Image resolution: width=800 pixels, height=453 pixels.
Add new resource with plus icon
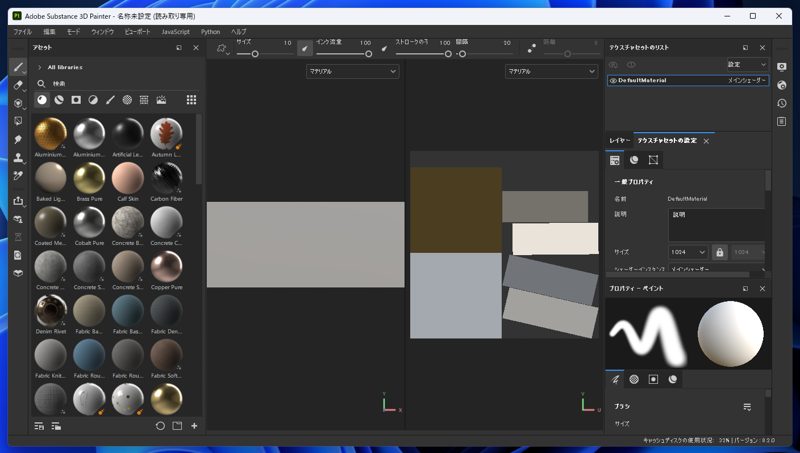pos(194,426)
